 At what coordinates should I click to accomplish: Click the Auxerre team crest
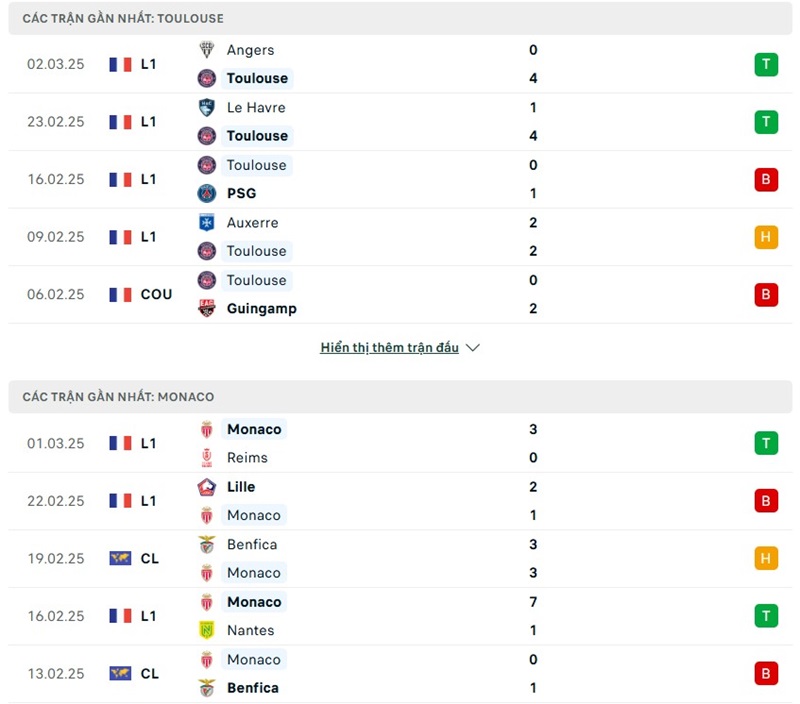(x=207, y=223)
